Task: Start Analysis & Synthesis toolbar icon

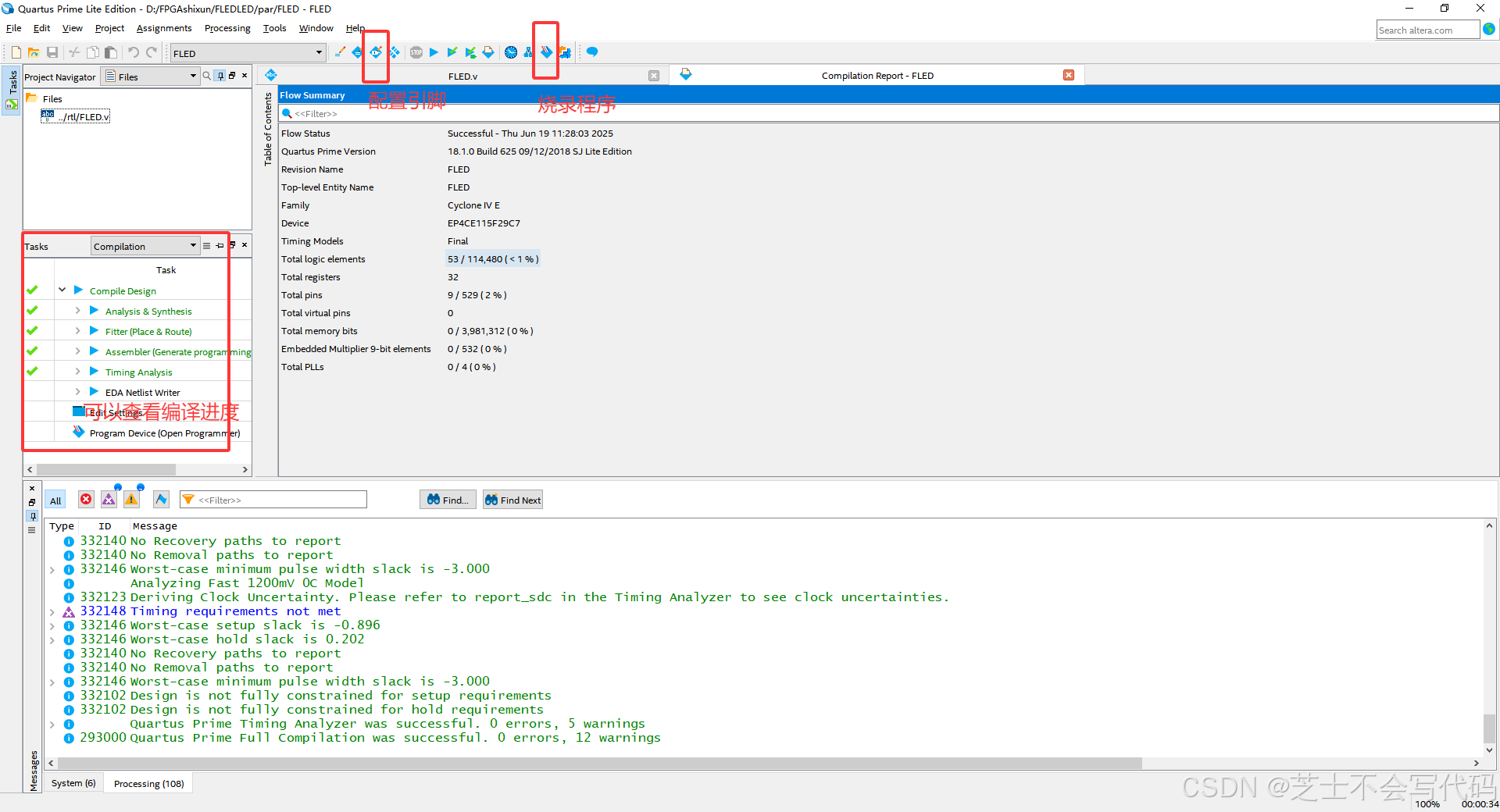Action: (x=470, y=52)
